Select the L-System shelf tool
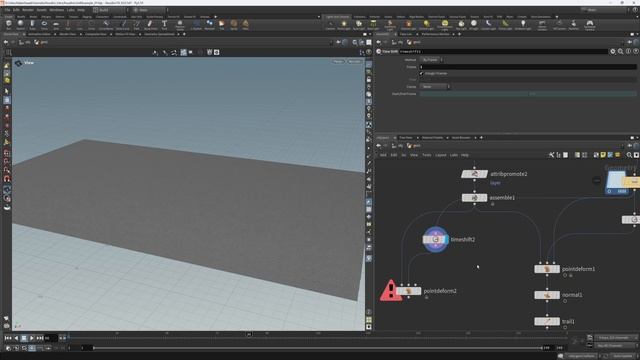This screenshot has width=640, height=360. (x=196, y=25)
